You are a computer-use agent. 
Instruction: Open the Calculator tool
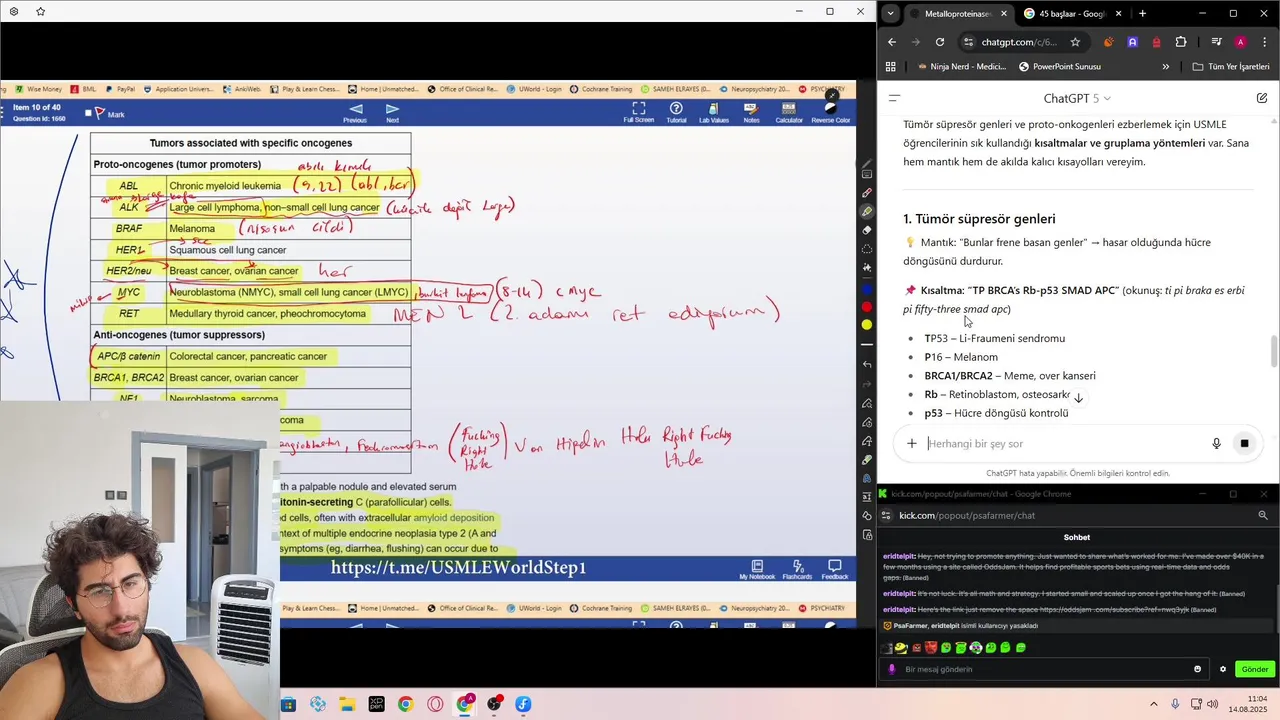(788, 113)
